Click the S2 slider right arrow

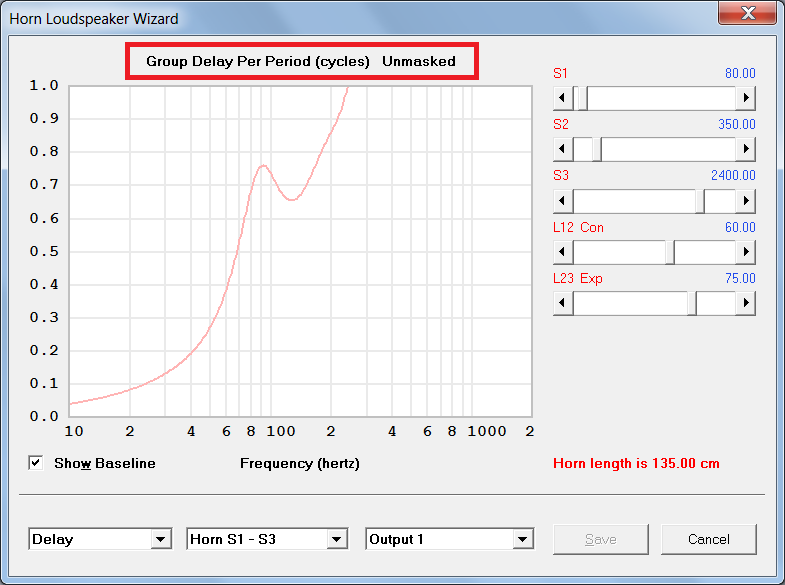pos(745,149)
